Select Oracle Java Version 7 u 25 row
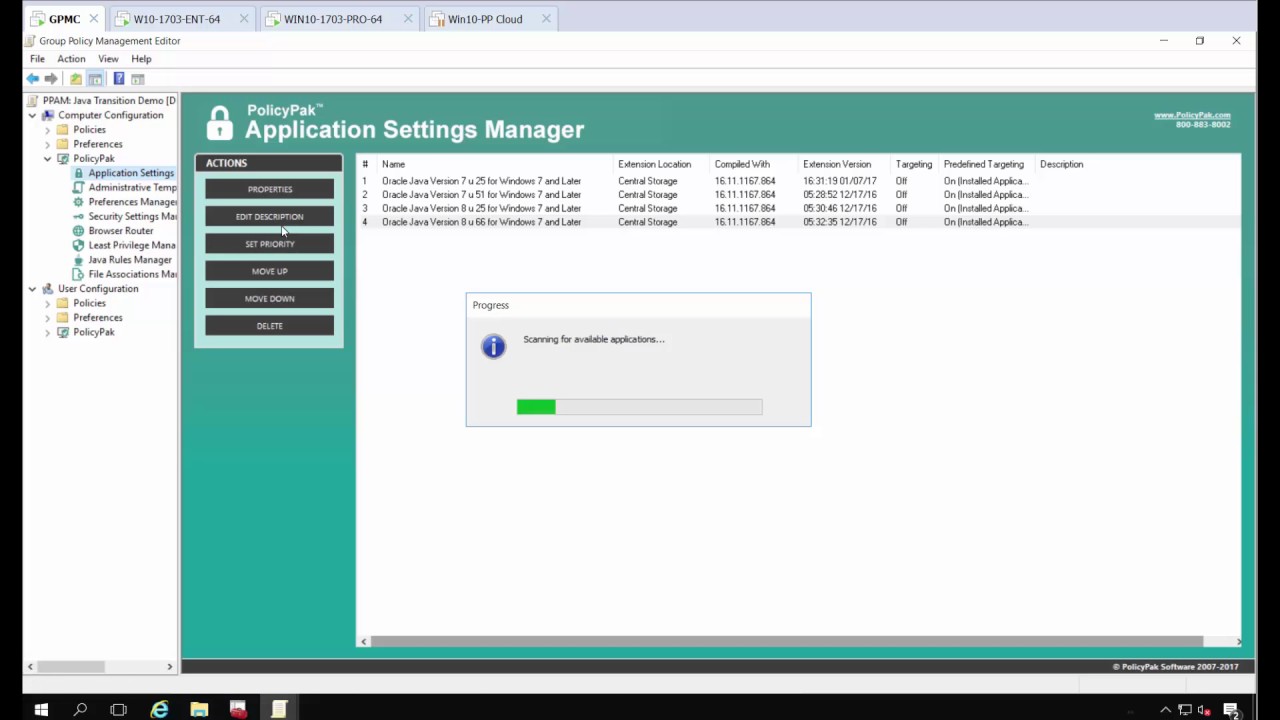The height and width of the screenshot is (720, 1280). tap(798, 181)
